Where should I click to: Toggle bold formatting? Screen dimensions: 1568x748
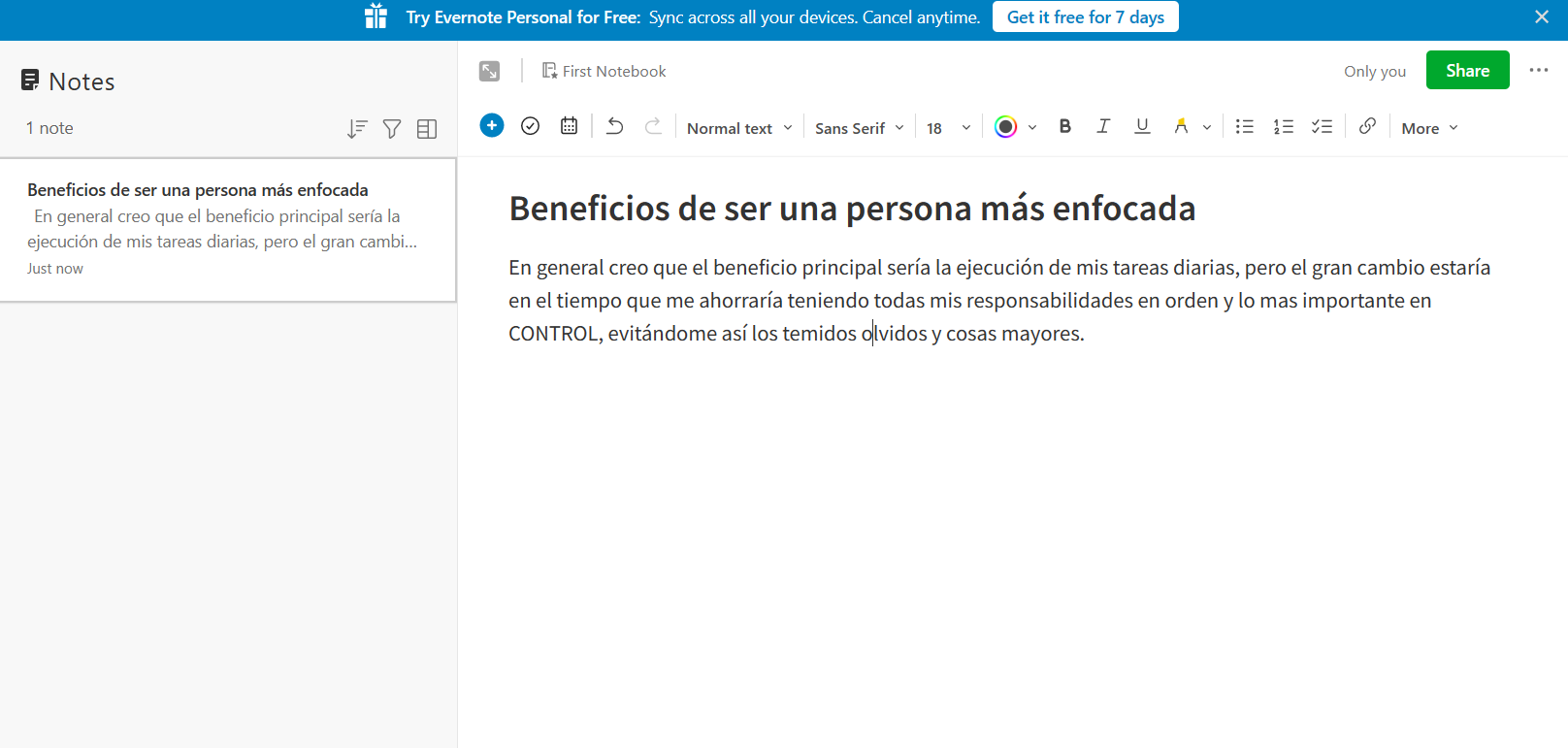(x=1065, y=126)
